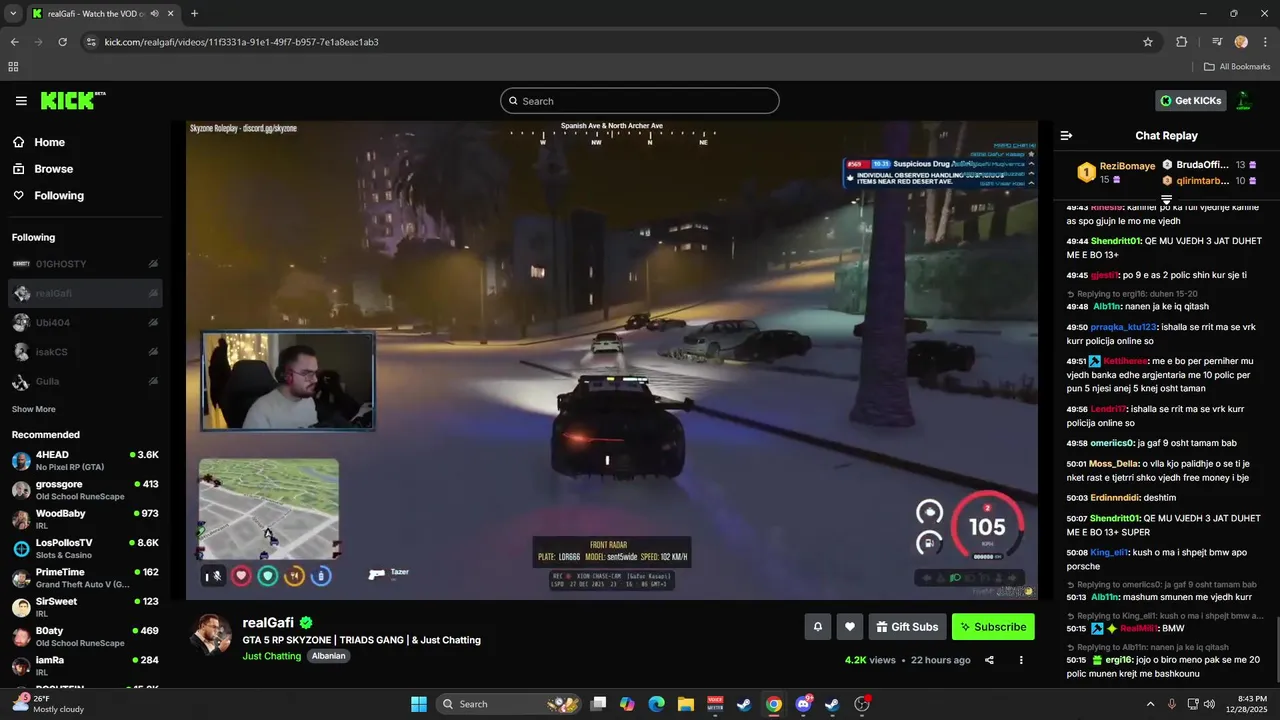Image resolution: width=1280 pixels, height=720 pixels.
Task: Click chat username King_ell1
Action: [1109, 552]
